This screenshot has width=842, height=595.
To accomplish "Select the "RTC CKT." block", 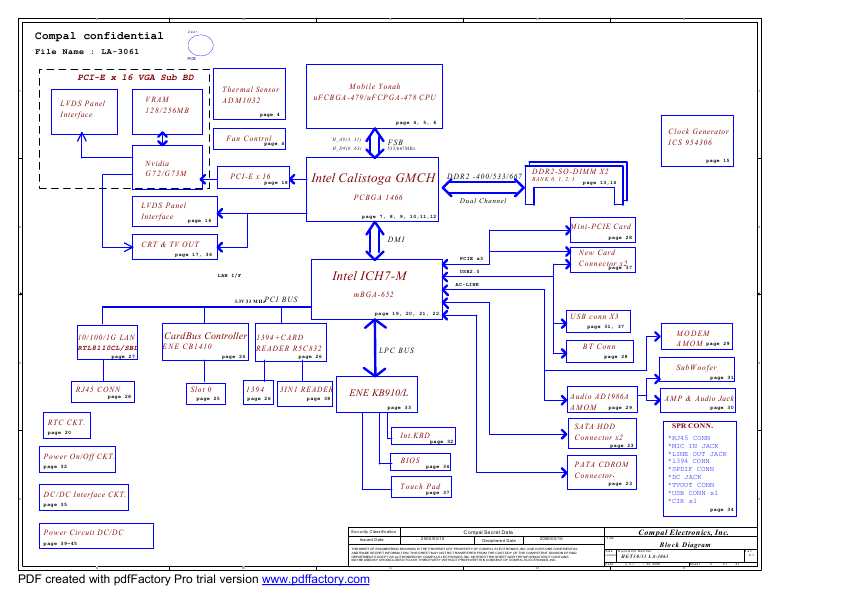I will tap(67, 426).
